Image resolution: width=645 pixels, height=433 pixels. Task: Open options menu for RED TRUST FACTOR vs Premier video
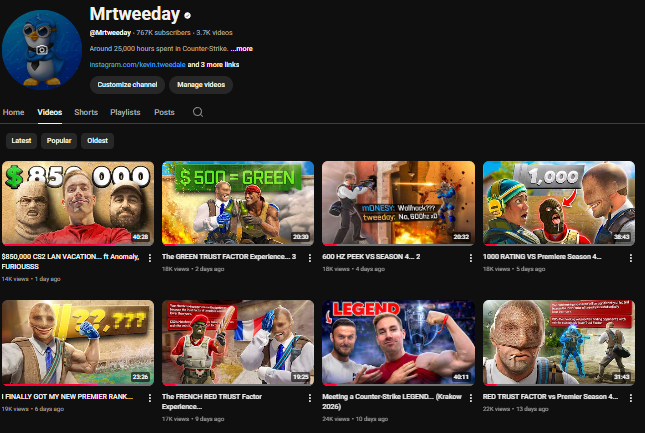[x=631, y=398]
